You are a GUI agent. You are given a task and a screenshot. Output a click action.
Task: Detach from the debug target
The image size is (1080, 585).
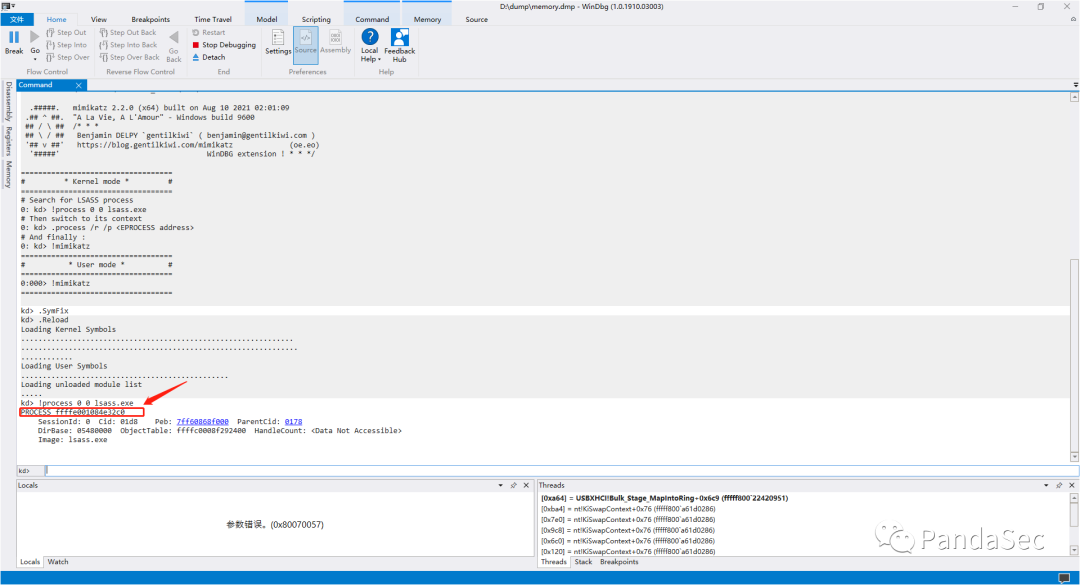tap(209, 57)
